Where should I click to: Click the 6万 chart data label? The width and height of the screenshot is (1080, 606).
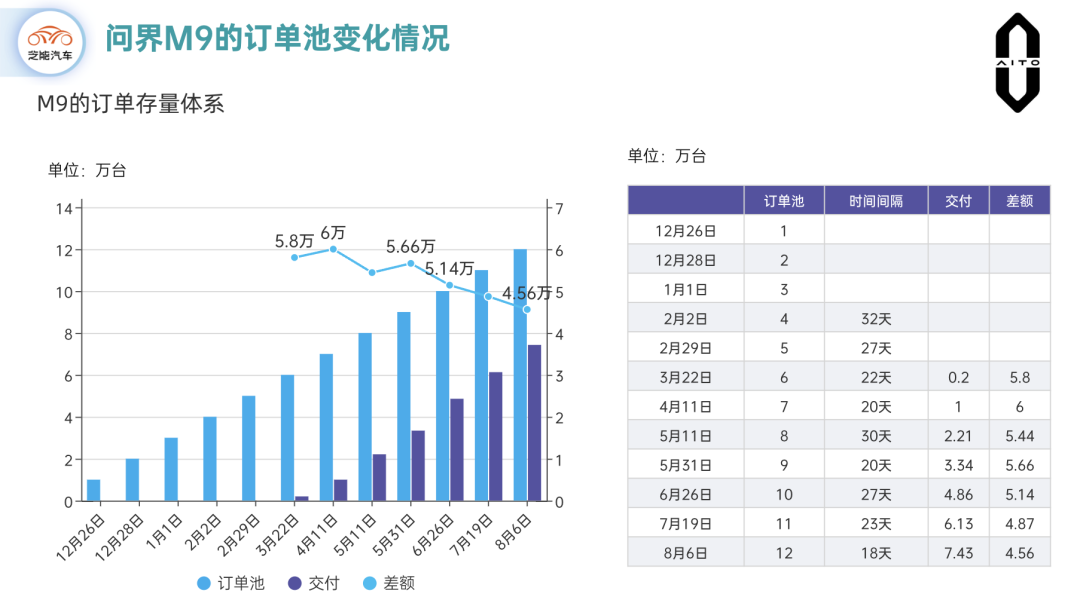click(x=333, y=233)
